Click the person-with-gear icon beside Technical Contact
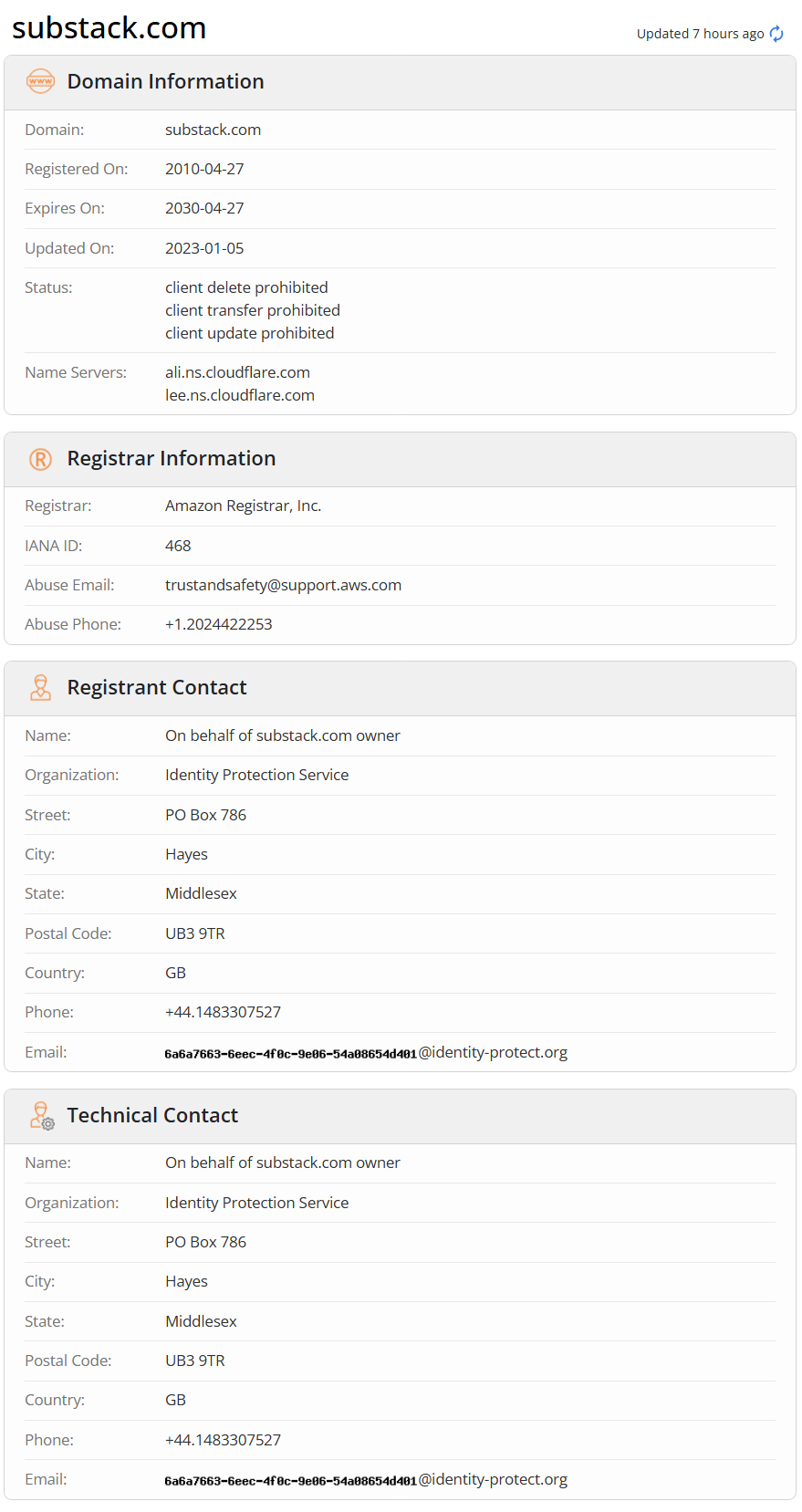Image resolution: width=802 pixels, height=1512 pixels. (42, 1115)
